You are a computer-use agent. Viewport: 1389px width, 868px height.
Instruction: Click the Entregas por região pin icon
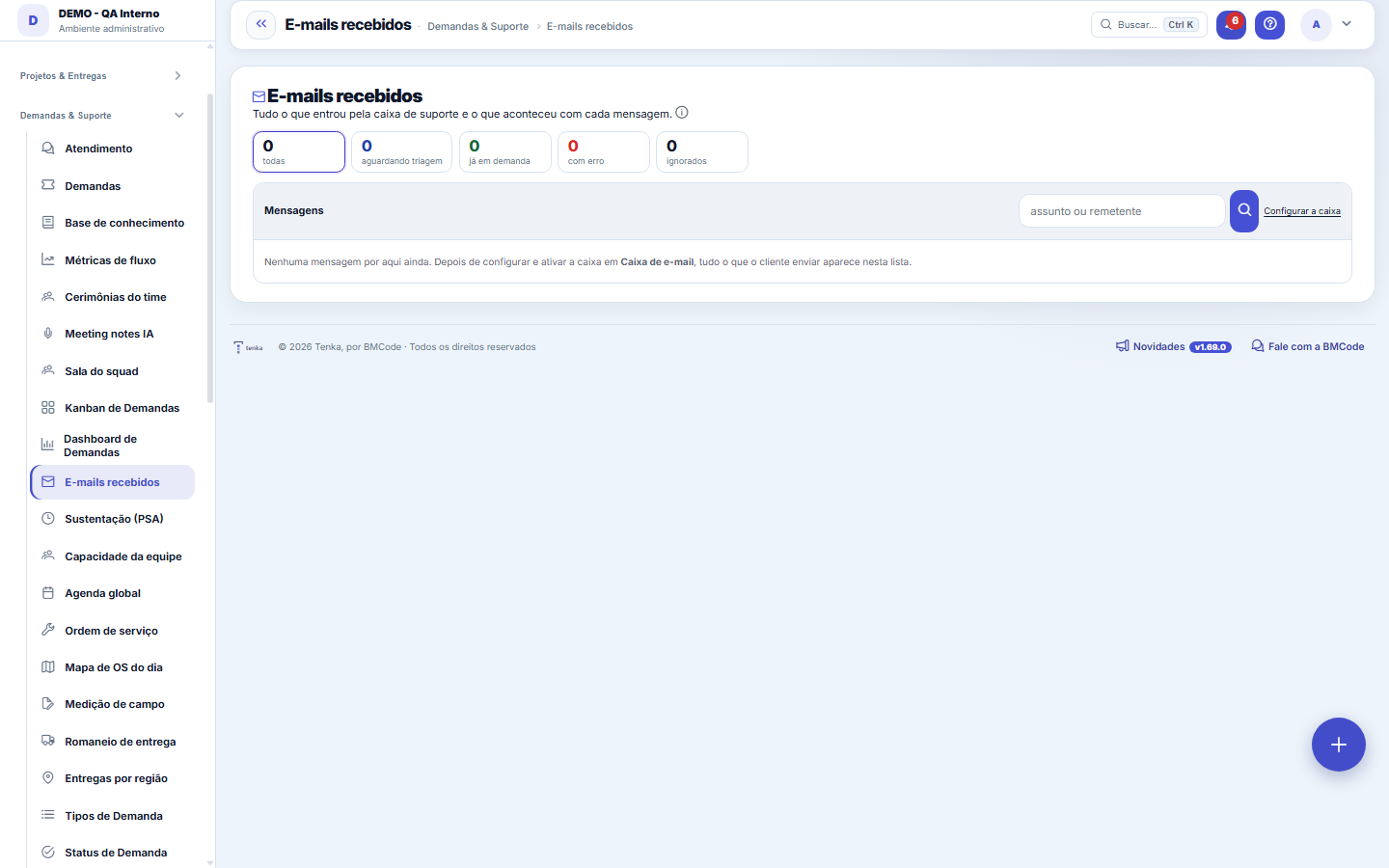[48, 778]
